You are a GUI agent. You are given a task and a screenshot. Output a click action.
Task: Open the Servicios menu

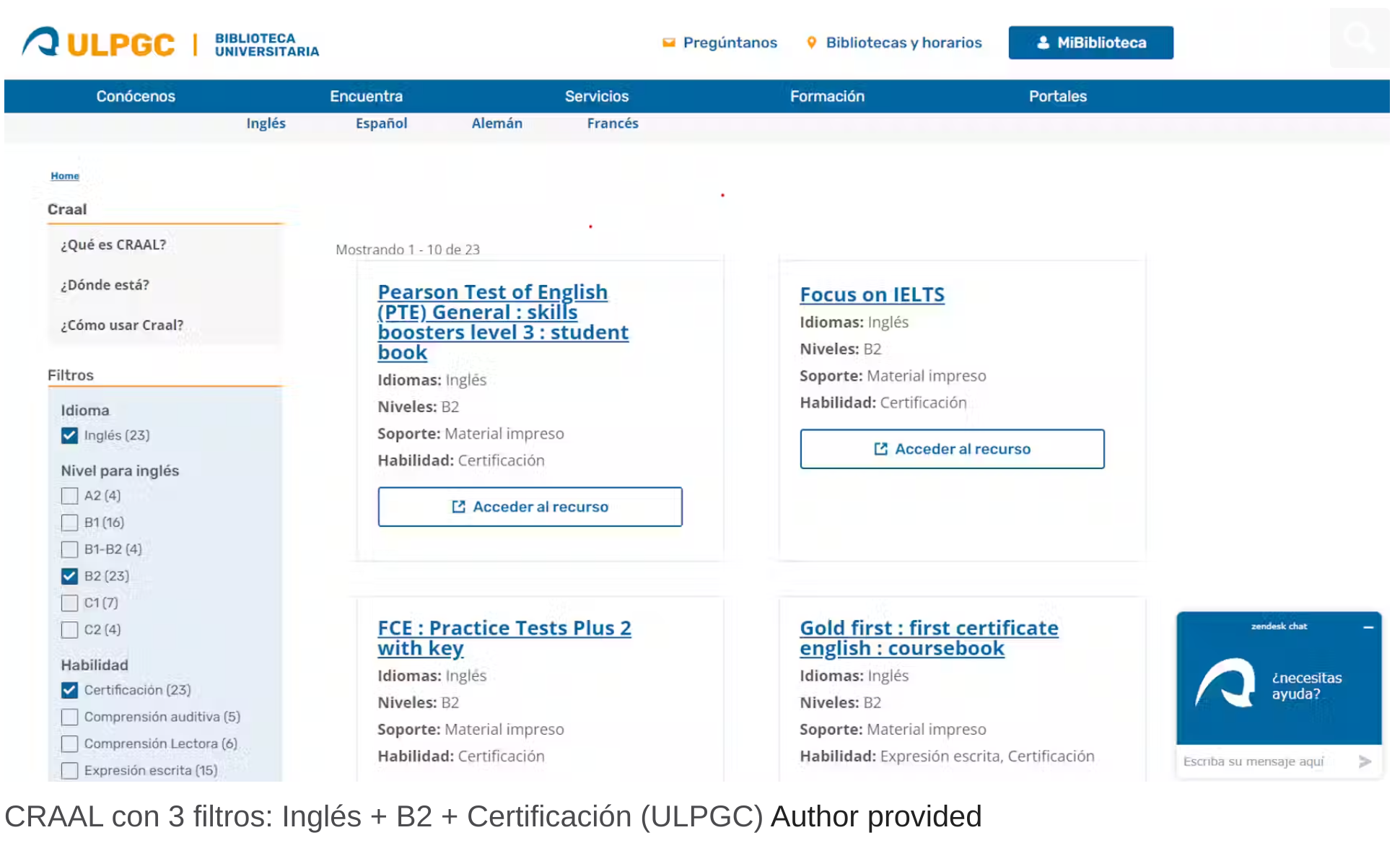point(597,96)
